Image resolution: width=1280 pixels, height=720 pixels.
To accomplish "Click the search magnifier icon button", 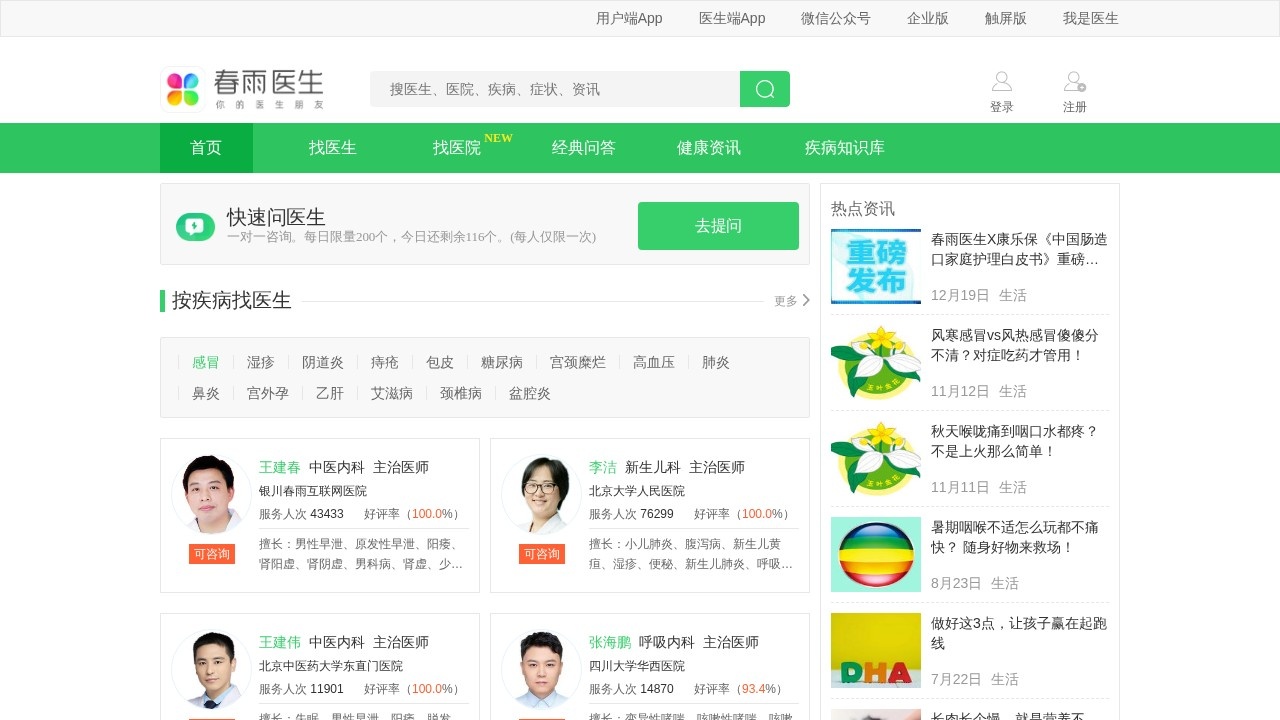I will click(765, 89).
